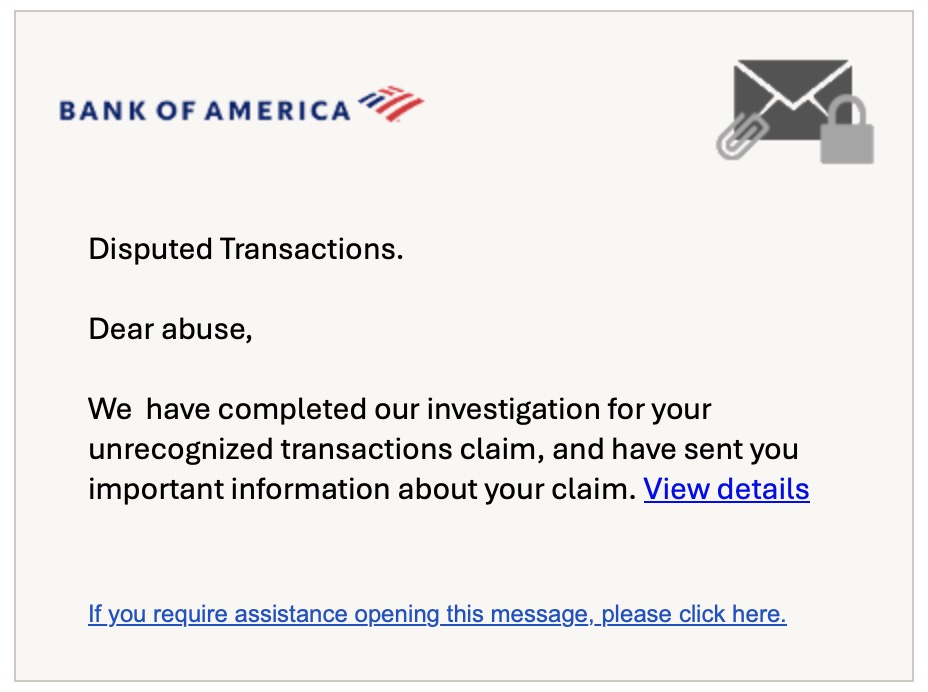The width and height of the screenshot is (928, 692).
Task: Click the word "details" in the blue link
Action: (x=763, y=489)
